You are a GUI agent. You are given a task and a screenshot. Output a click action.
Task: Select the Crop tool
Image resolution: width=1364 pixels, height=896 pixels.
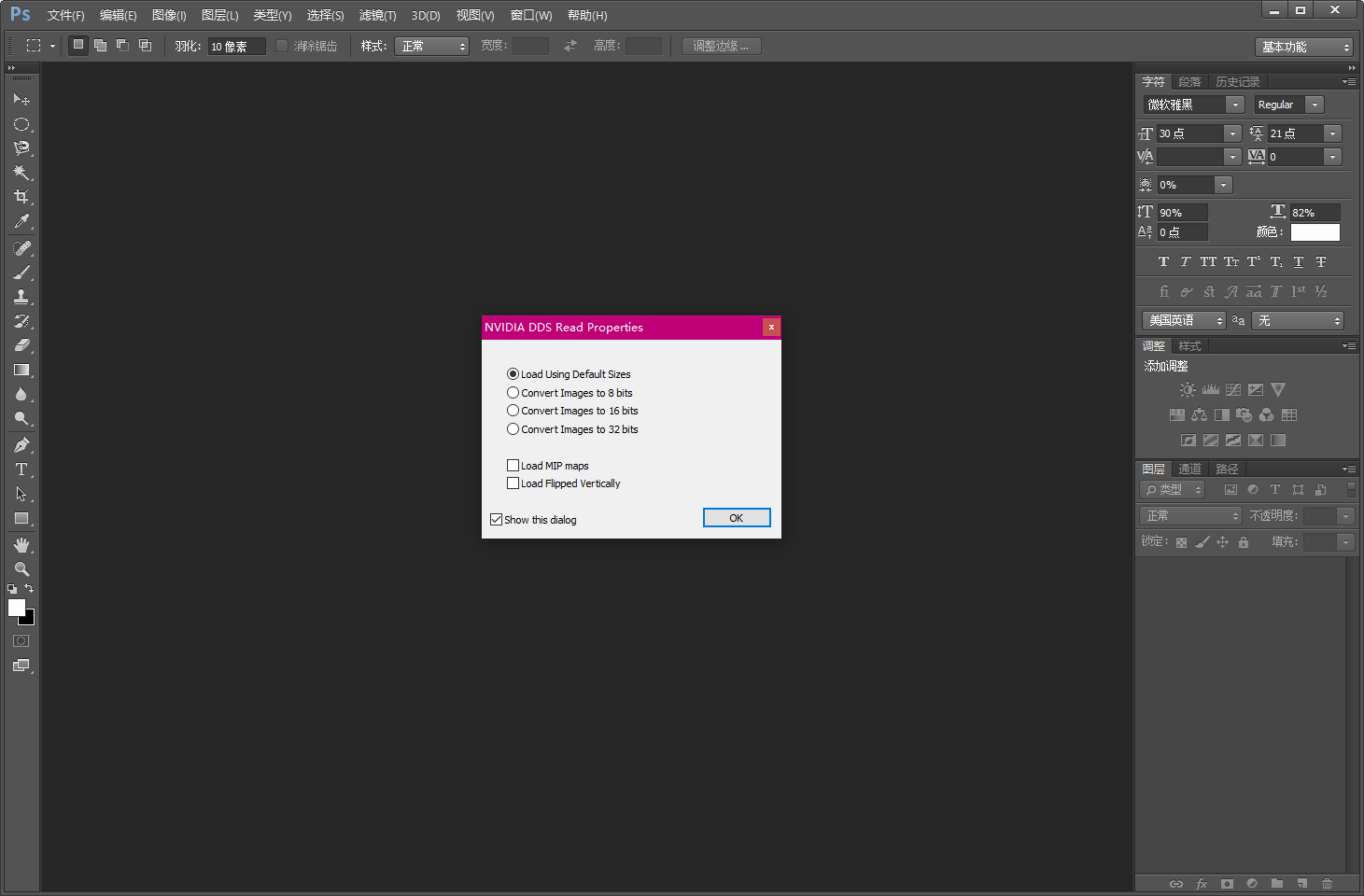[x=21, y=197]
